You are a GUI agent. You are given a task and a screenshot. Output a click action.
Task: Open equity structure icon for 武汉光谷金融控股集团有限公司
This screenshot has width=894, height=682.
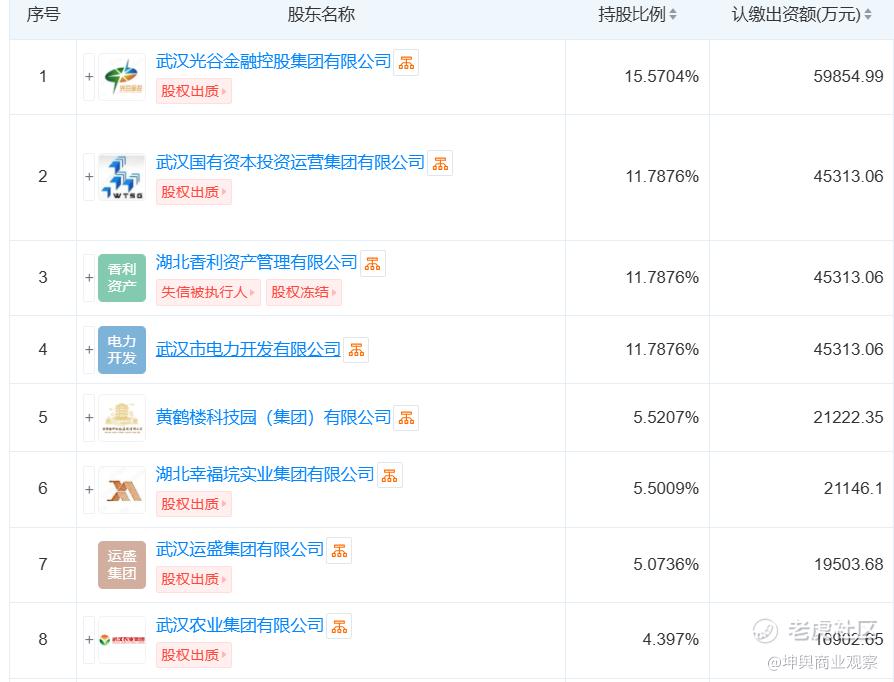coord(406,63)
